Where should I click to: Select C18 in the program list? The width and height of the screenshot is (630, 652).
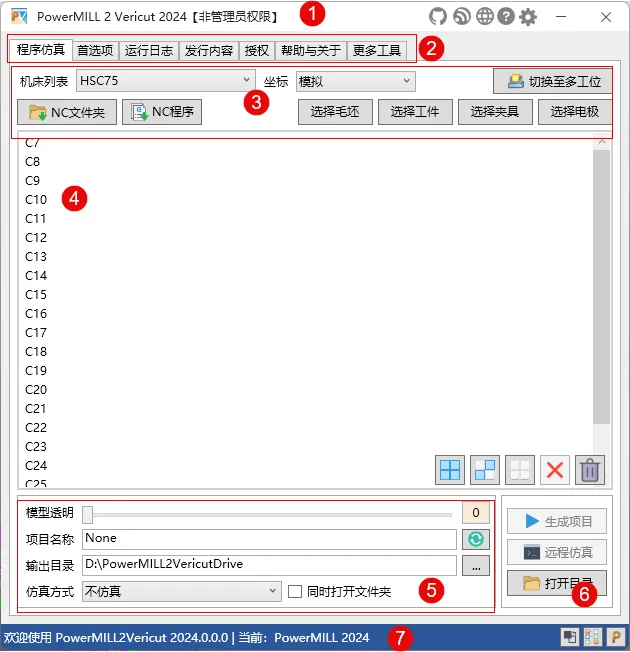[36, 351]
